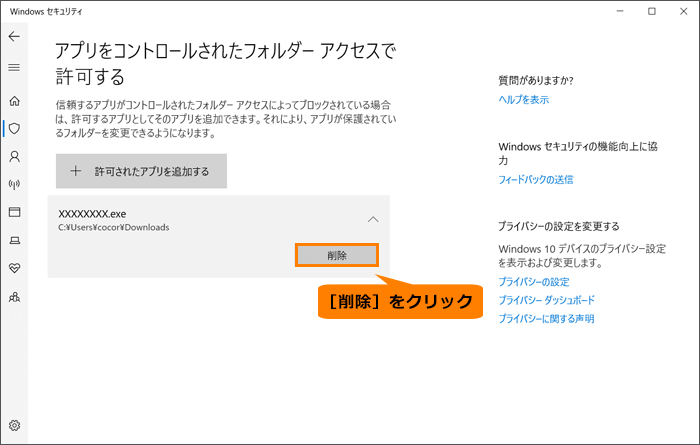
Task: Collapse the XXXXXXXX.exe entry chevron
Action: 373,220
